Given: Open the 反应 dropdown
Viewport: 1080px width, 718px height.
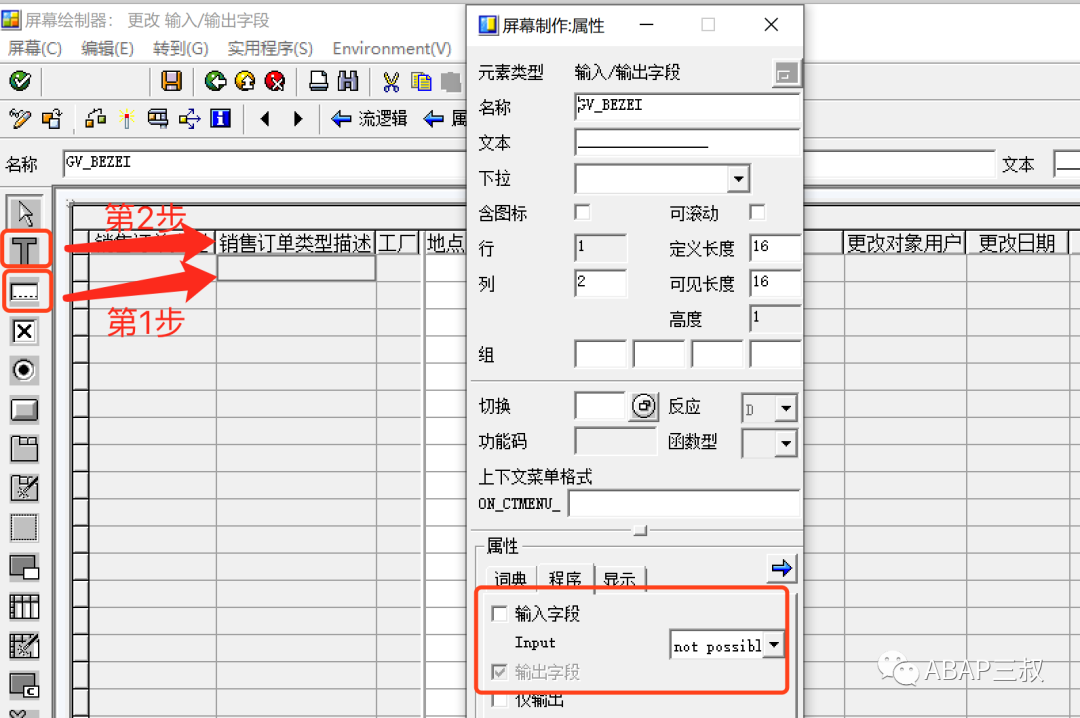Looking at the screenshot, I should 786,409.
